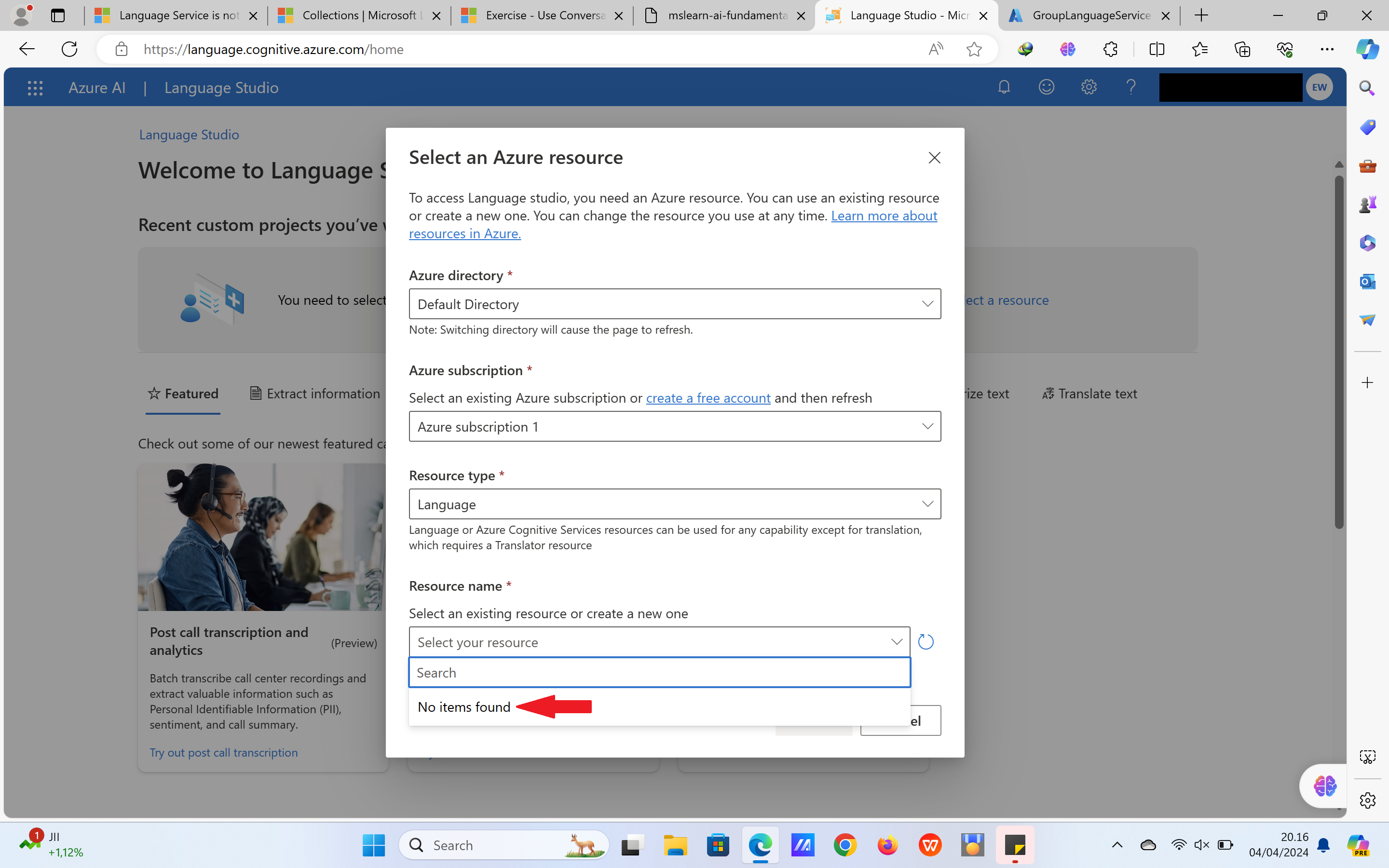This screenshot has width=1389, height=868.
Task: Click the Windows Start button
Action: [374, 845]
